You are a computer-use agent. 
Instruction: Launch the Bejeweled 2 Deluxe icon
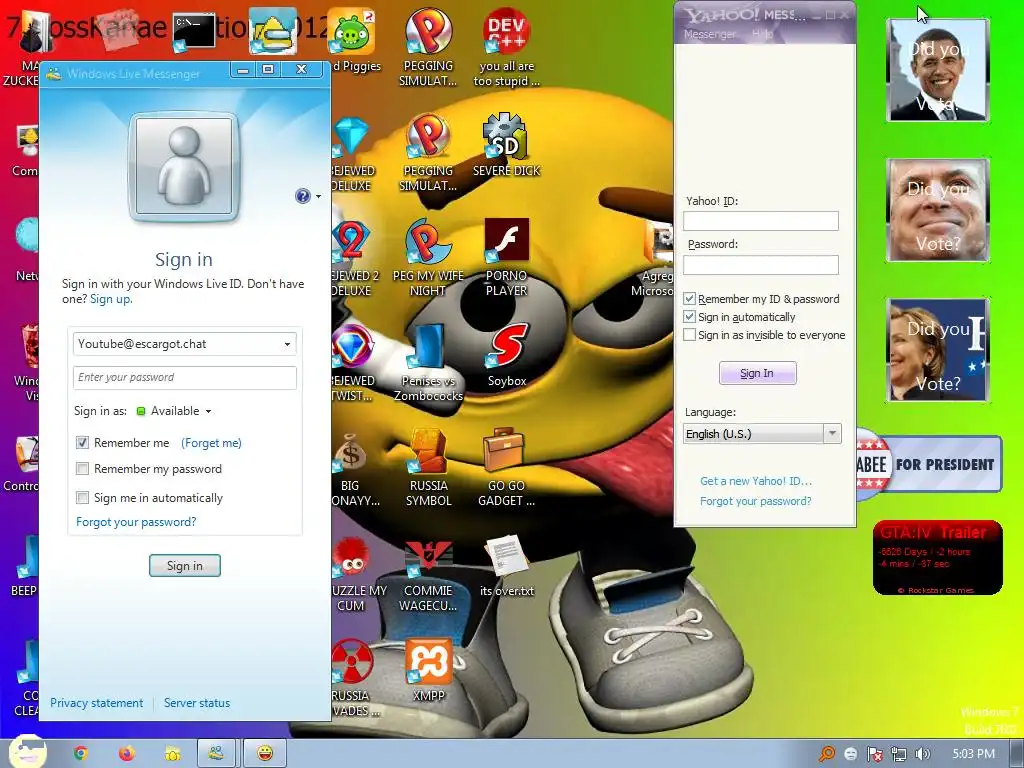353,259
